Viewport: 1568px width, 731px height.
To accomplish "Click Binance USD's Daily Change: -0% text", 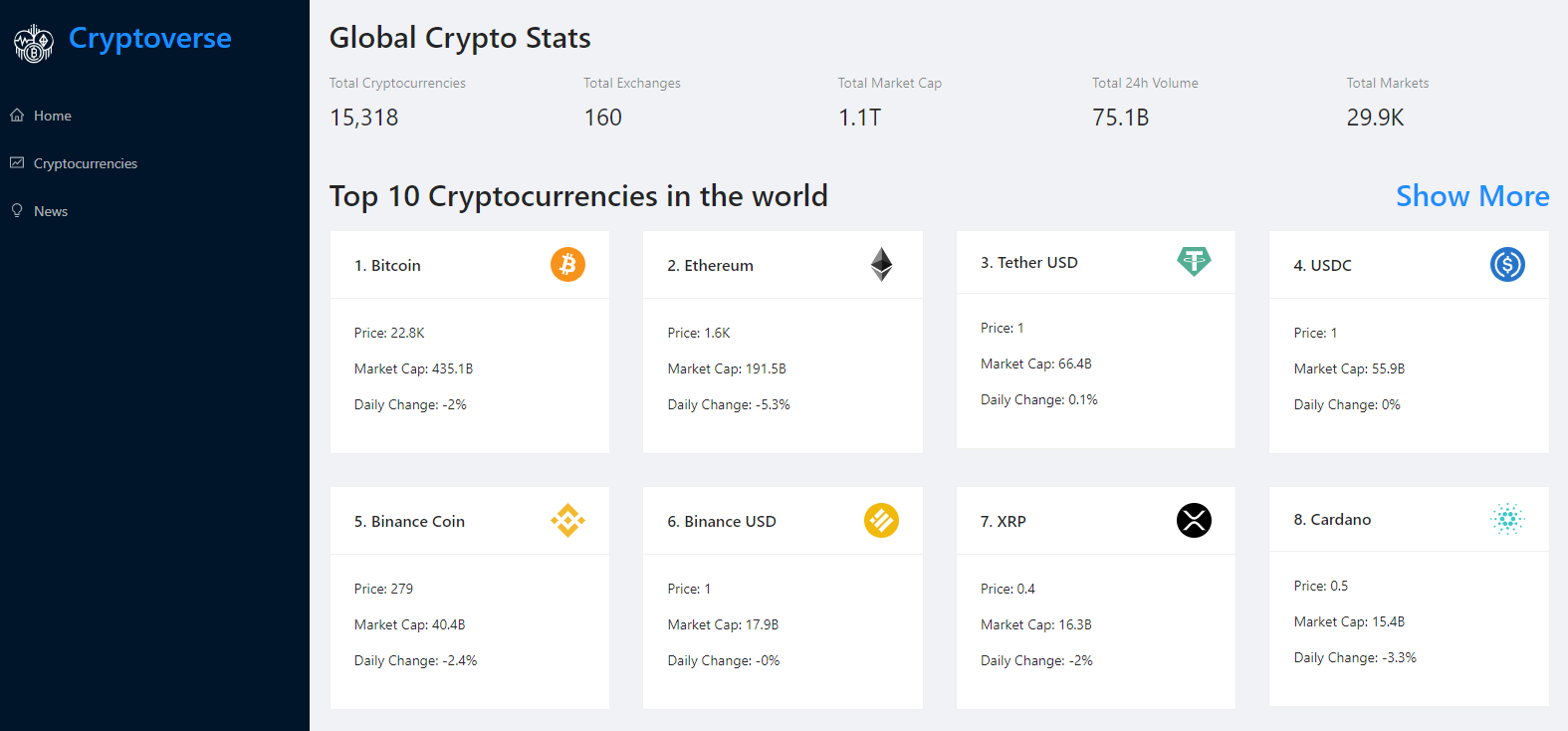I will (724, 661).
